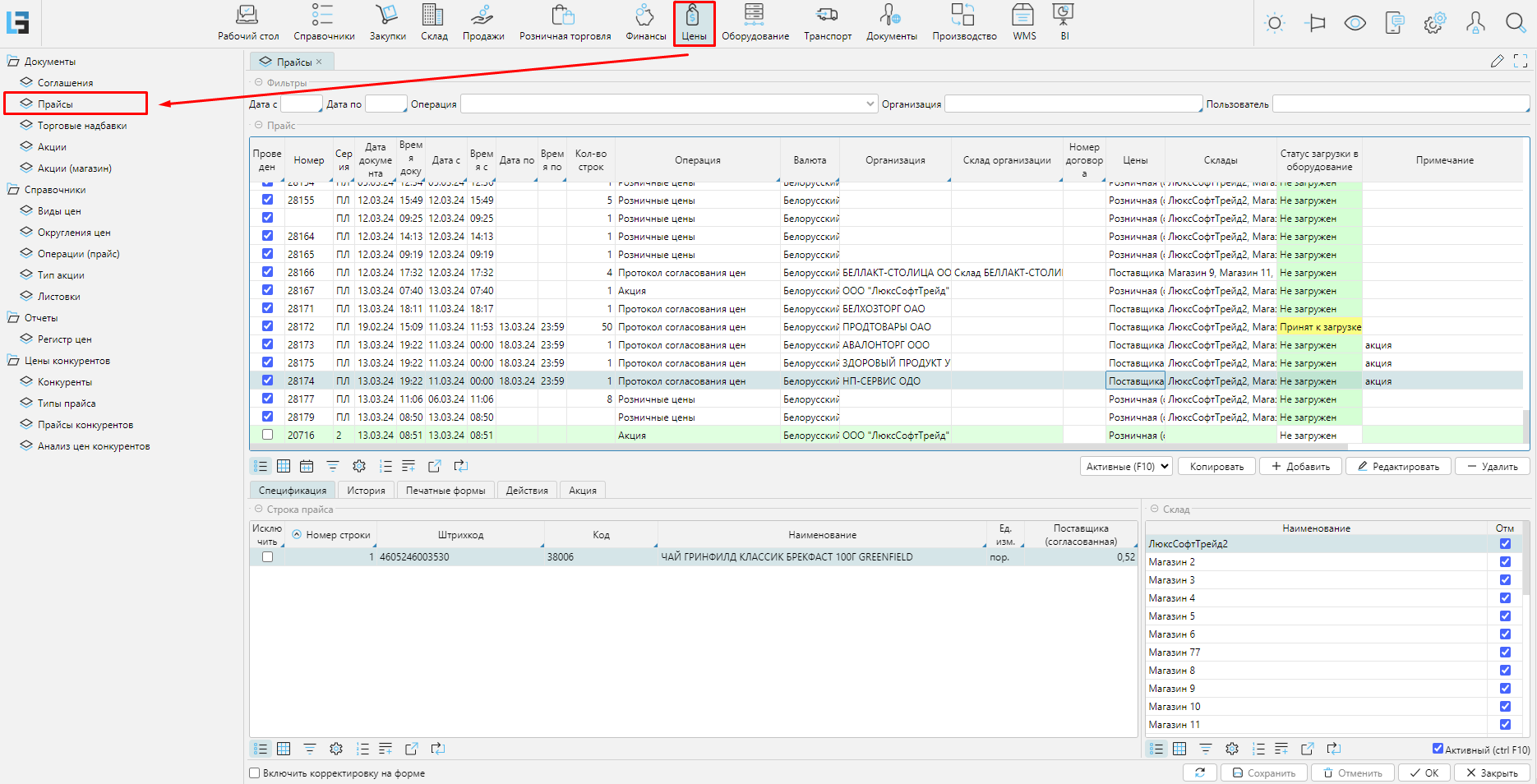Open the Финансы piggy bank icon
Screen dimensions: 1537x784
click(645, 16)
